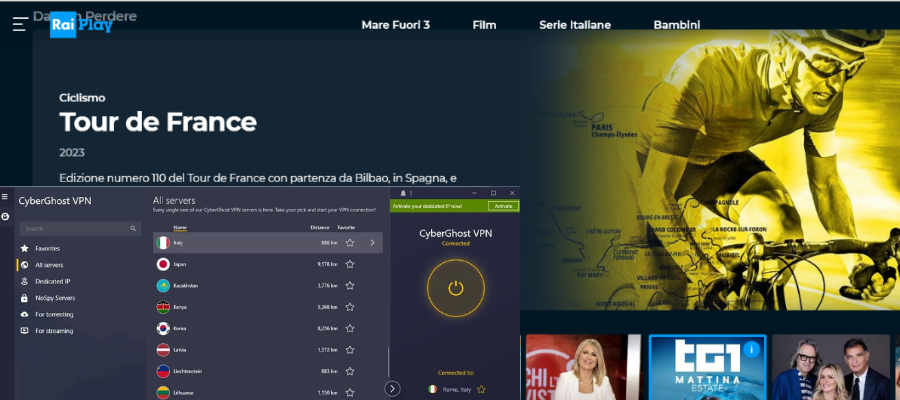Go to Film section on RaiPlay

[484, 25]
